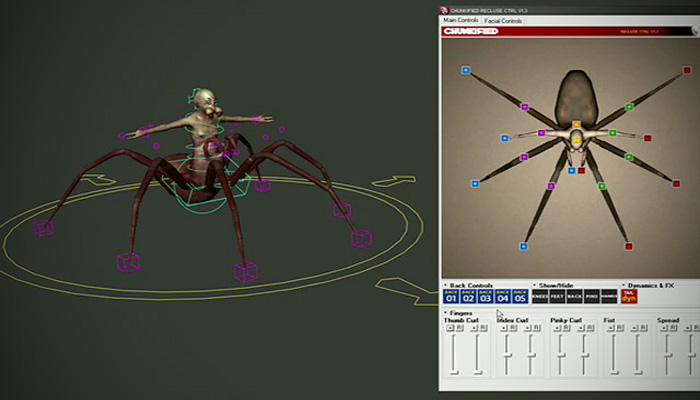This screenshot has width=700, height=400.
Task: Click the right Fist slider
Action: click(638, 354)
